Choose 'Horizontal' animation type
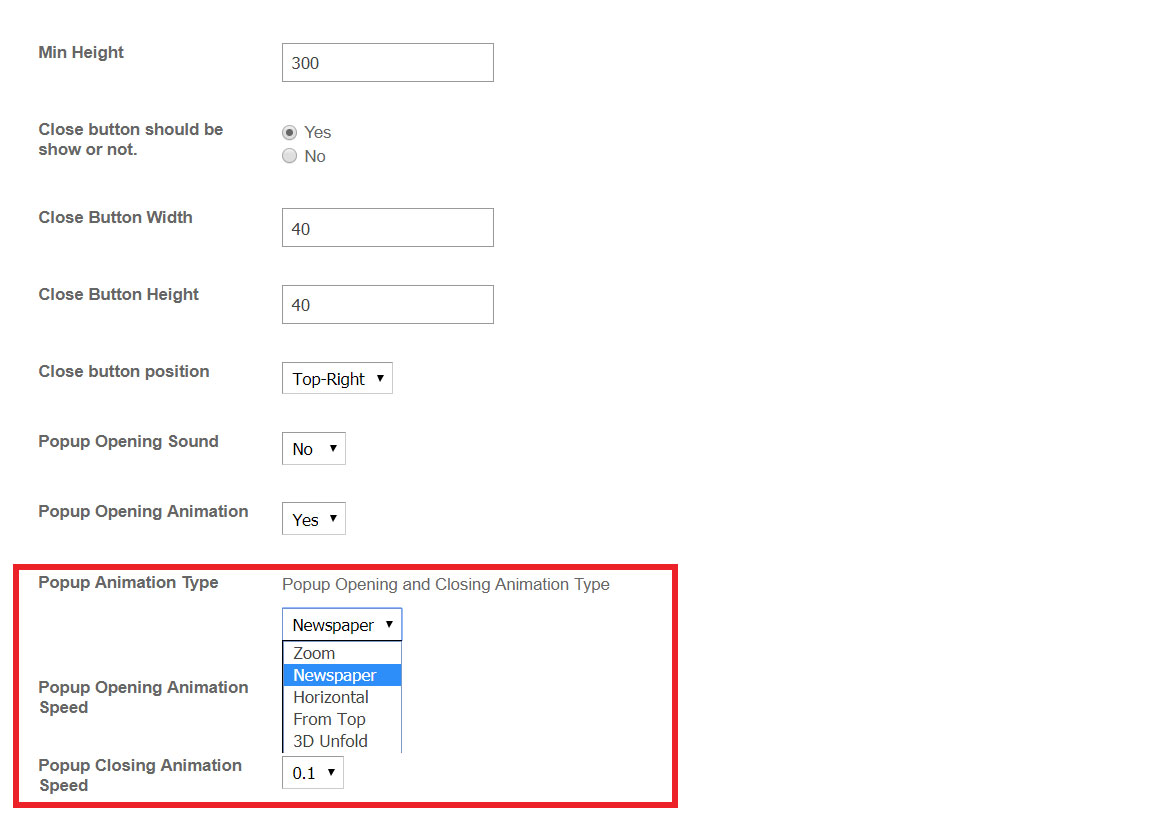The width and height of the screenshot is (1157, 822). tap(330, 697)
